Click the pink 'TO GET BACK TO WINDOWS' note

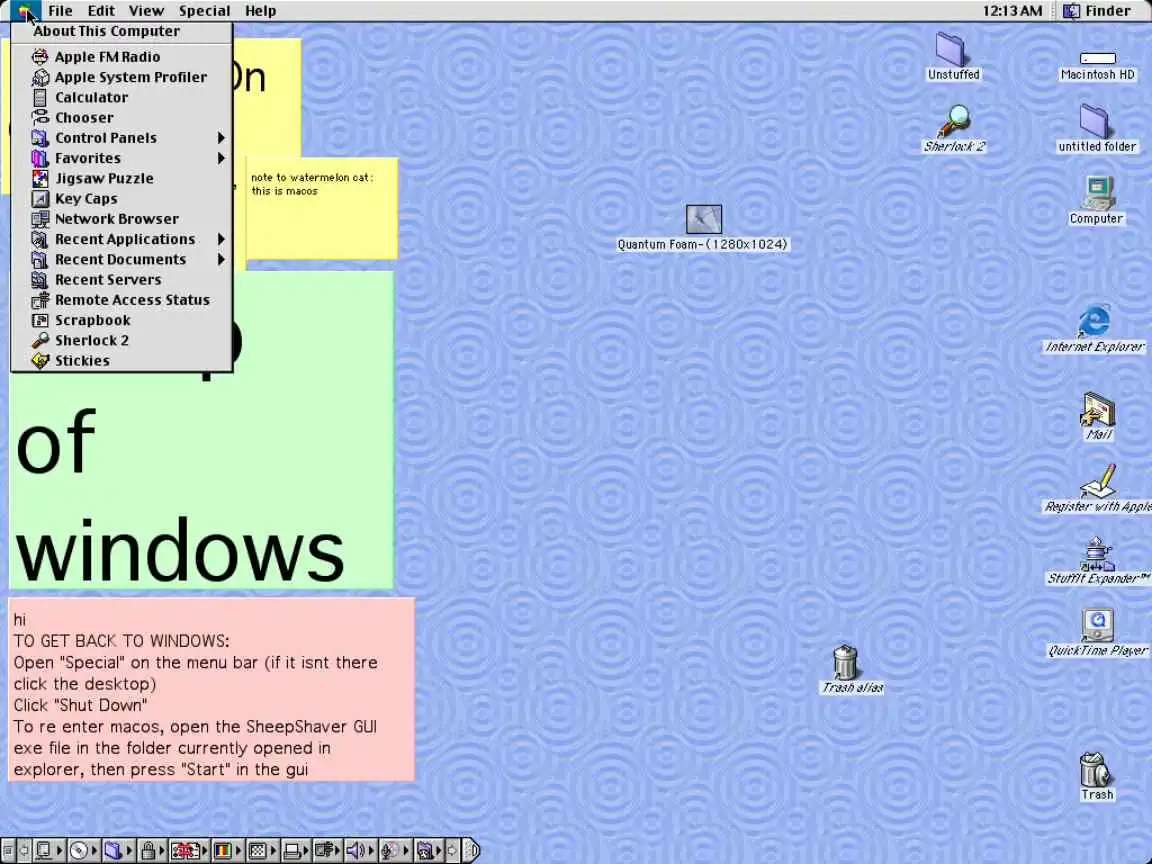tap(211, 689)
